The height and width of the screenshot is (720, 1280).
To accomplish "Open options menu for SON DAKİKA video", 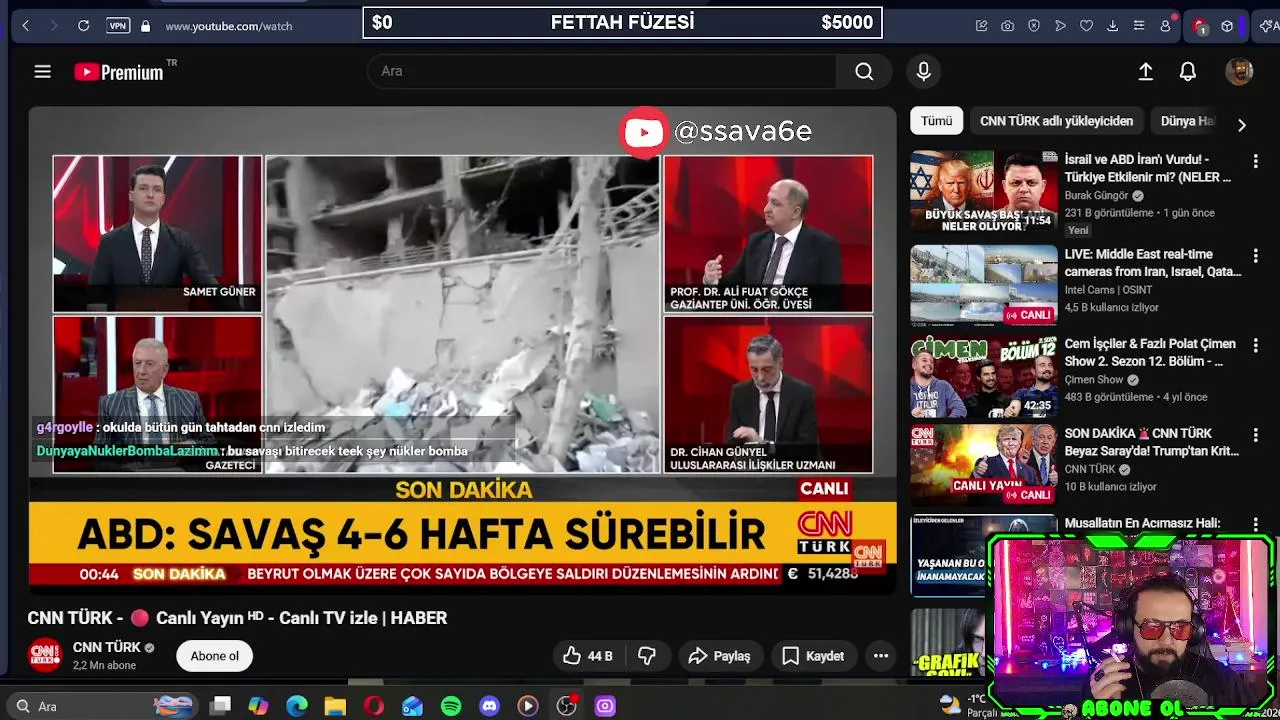I will click(x=1256, y=435).
